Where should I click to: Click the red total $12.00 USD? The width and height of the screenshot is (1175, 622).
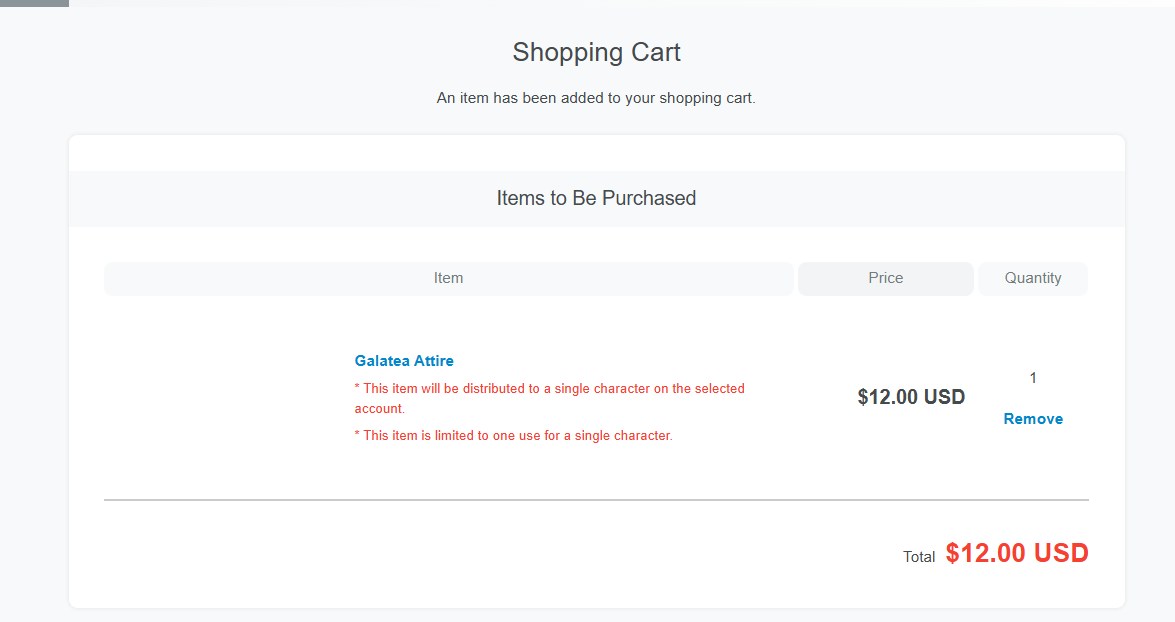pyautogui.click(x=1016, y=553)
